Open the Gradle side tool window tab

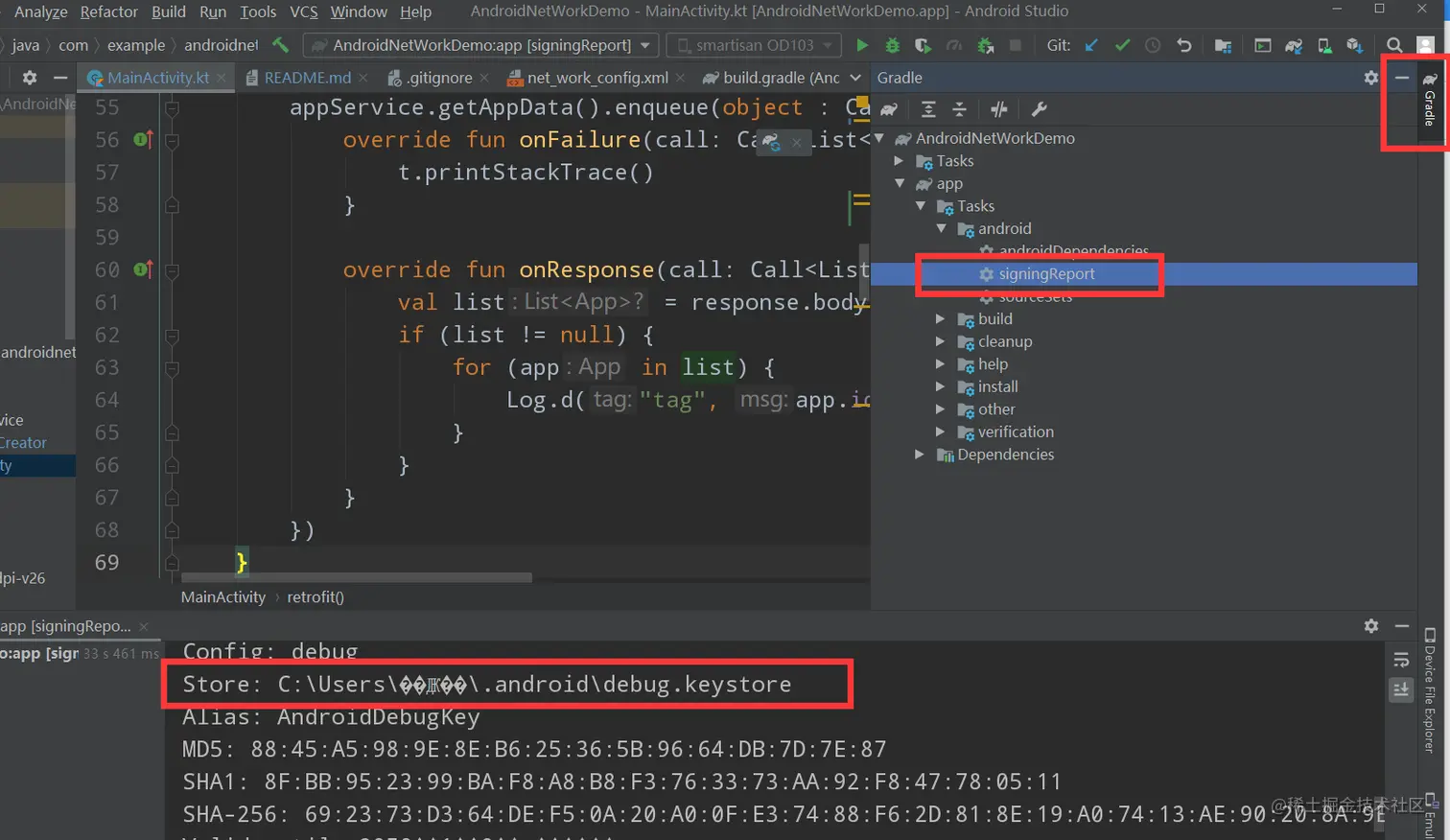click(1430, 99)
